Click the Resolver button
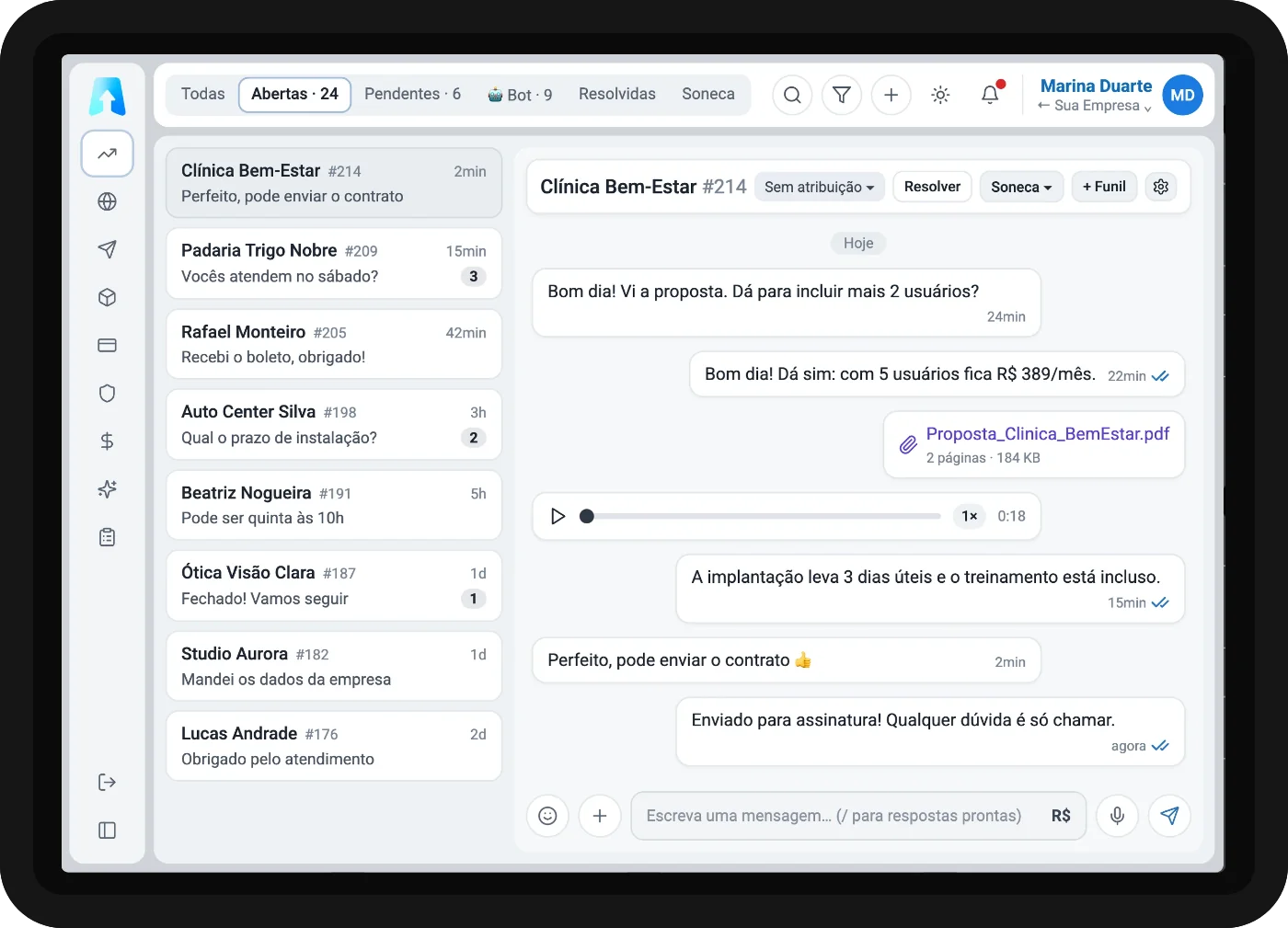This screenshot has width=1288, height=928. pos(932,187)
